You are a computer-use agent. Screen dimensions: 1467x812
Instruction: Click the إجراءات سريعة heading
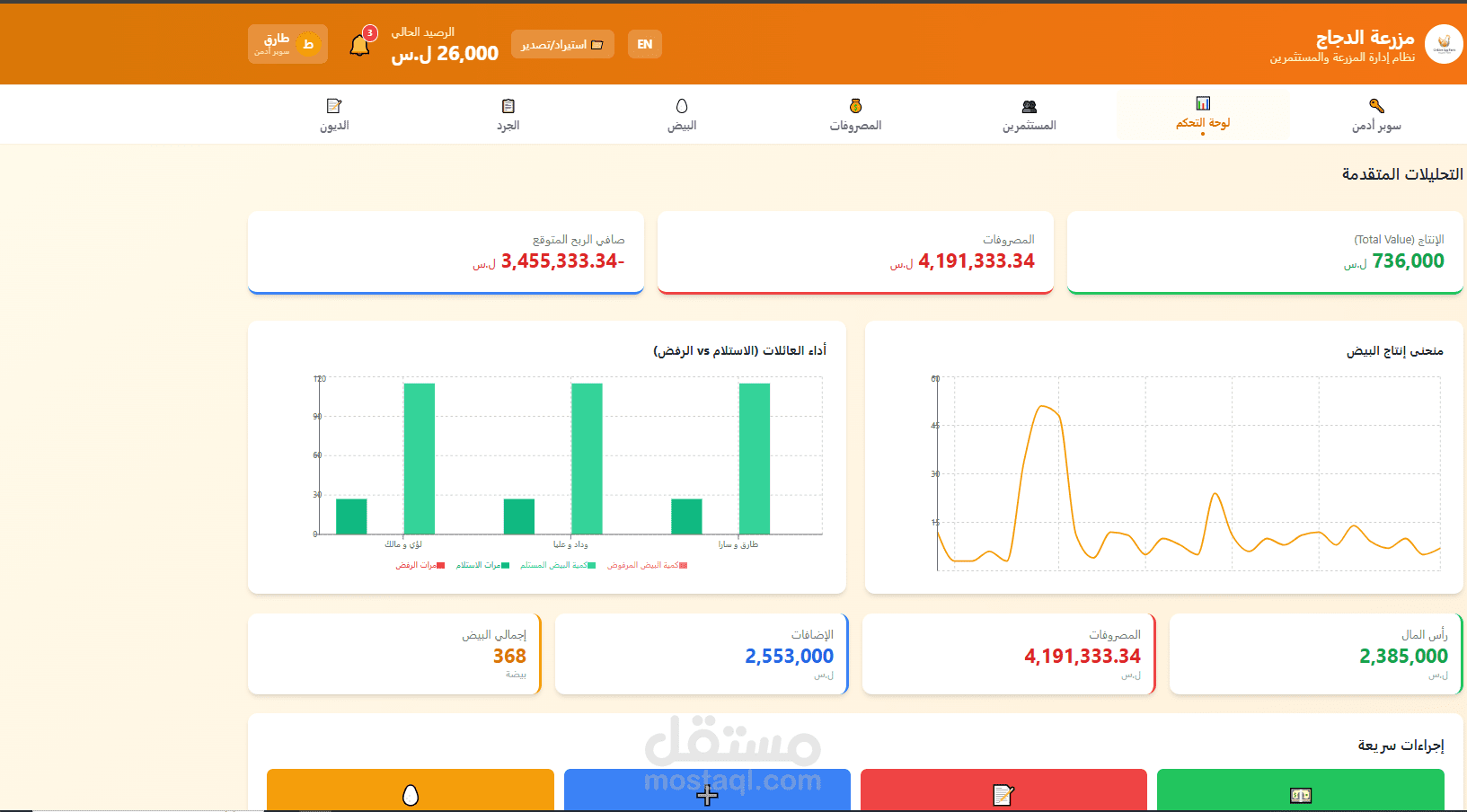coord(1401,746)
